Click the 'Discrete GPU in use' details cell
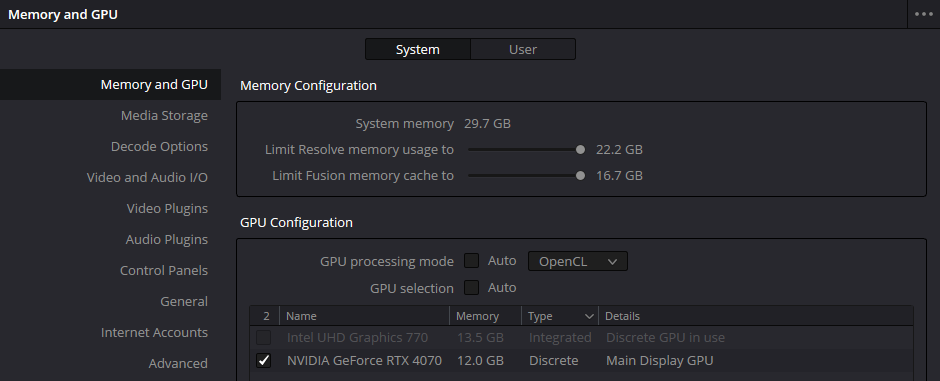940x381 pixels. 665,338
